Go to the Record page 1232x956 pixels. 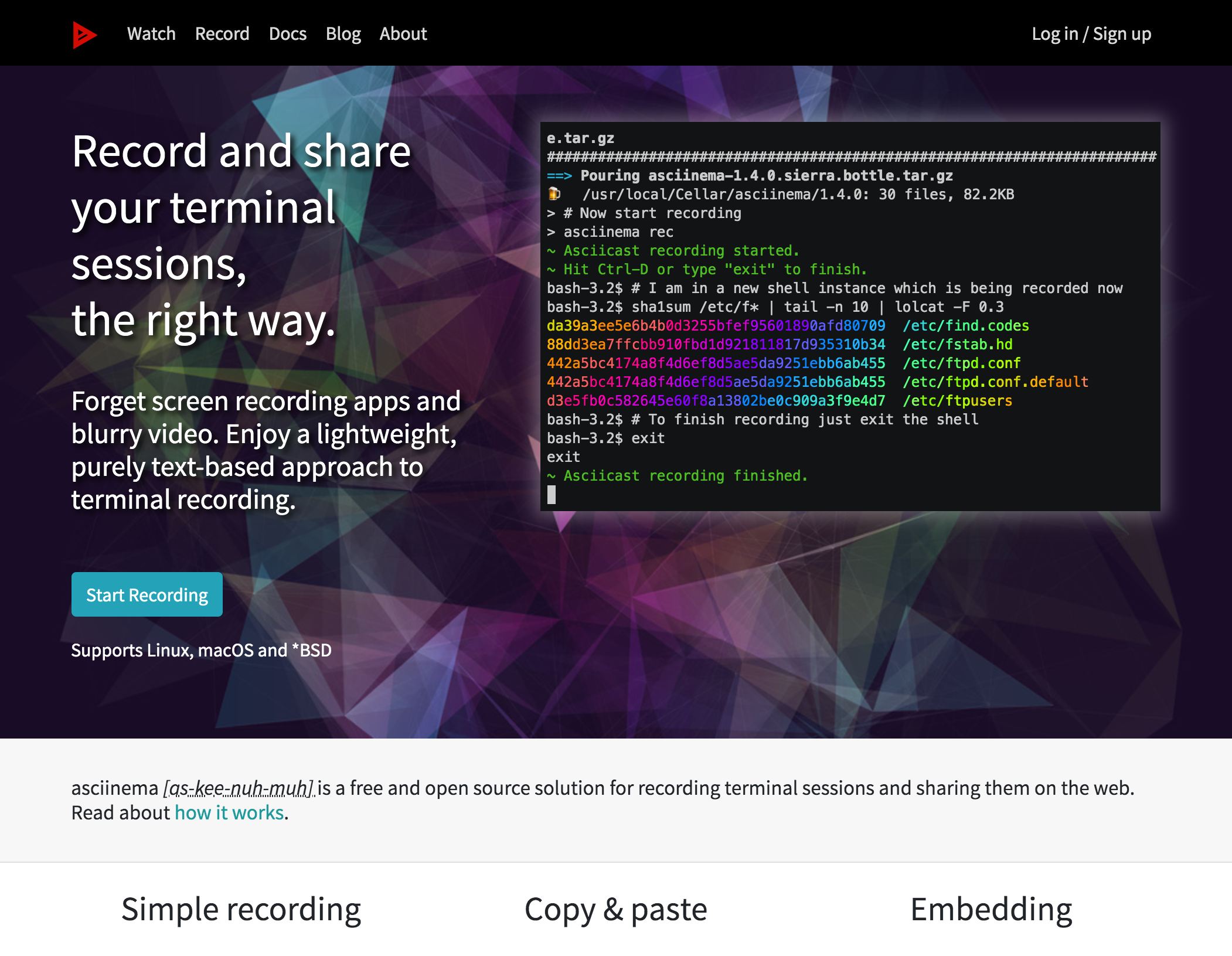(x=222, y=34)
